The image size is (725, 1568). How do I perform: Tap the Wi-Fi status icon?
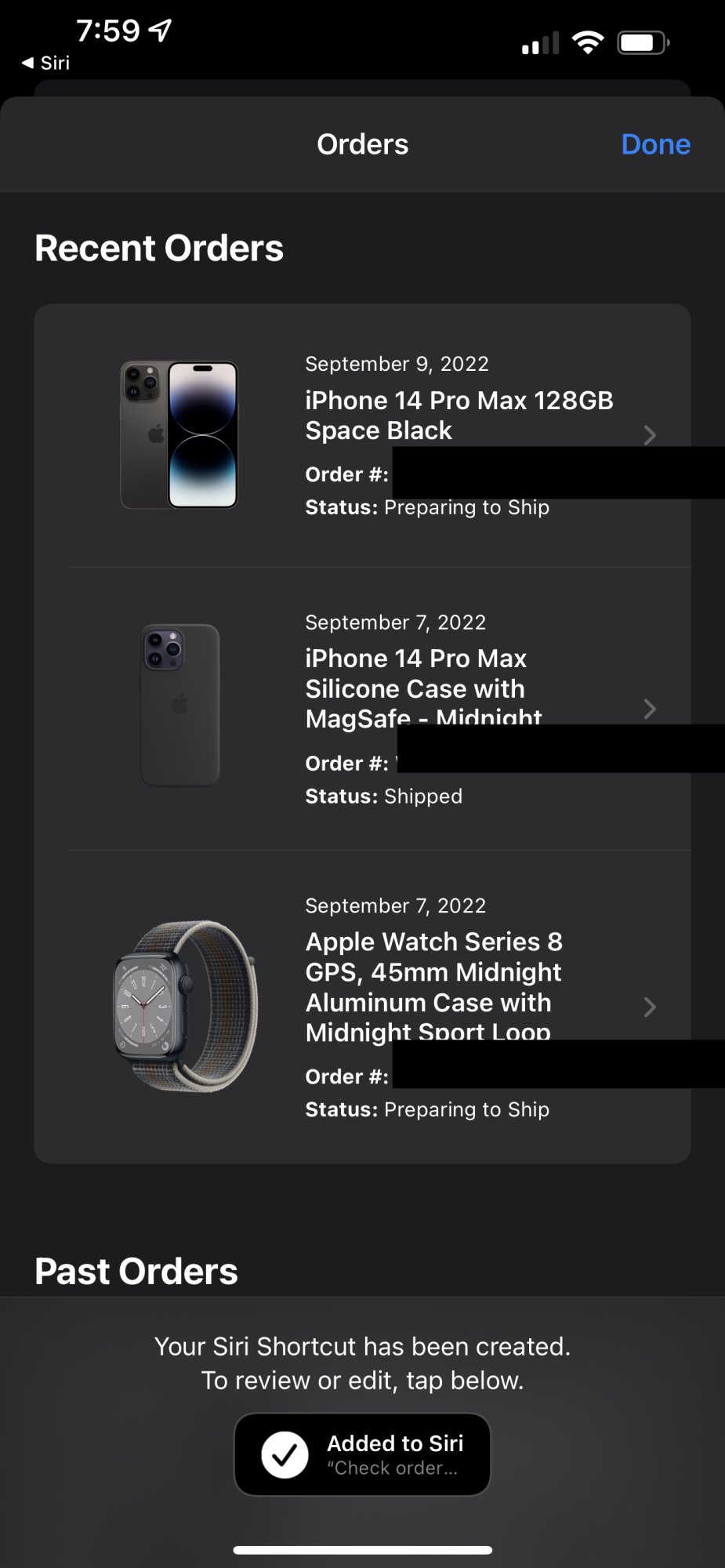click(587, 42)
